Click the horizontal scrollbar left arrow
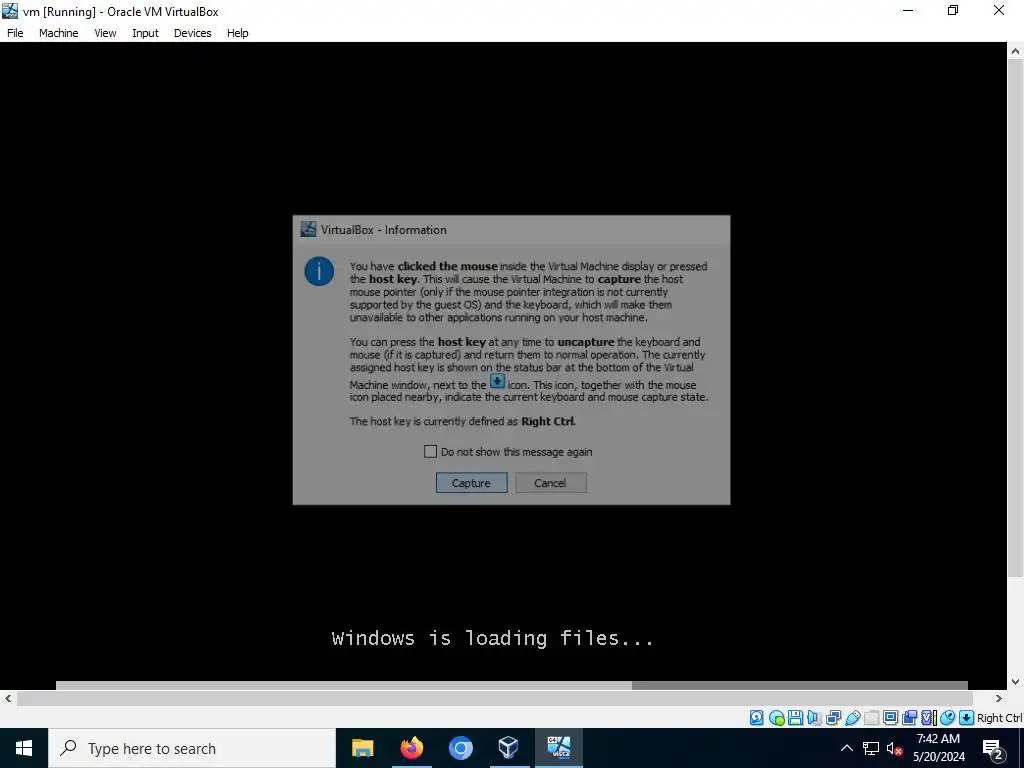Screen dimensions: 1024x768 coord(8,698)
